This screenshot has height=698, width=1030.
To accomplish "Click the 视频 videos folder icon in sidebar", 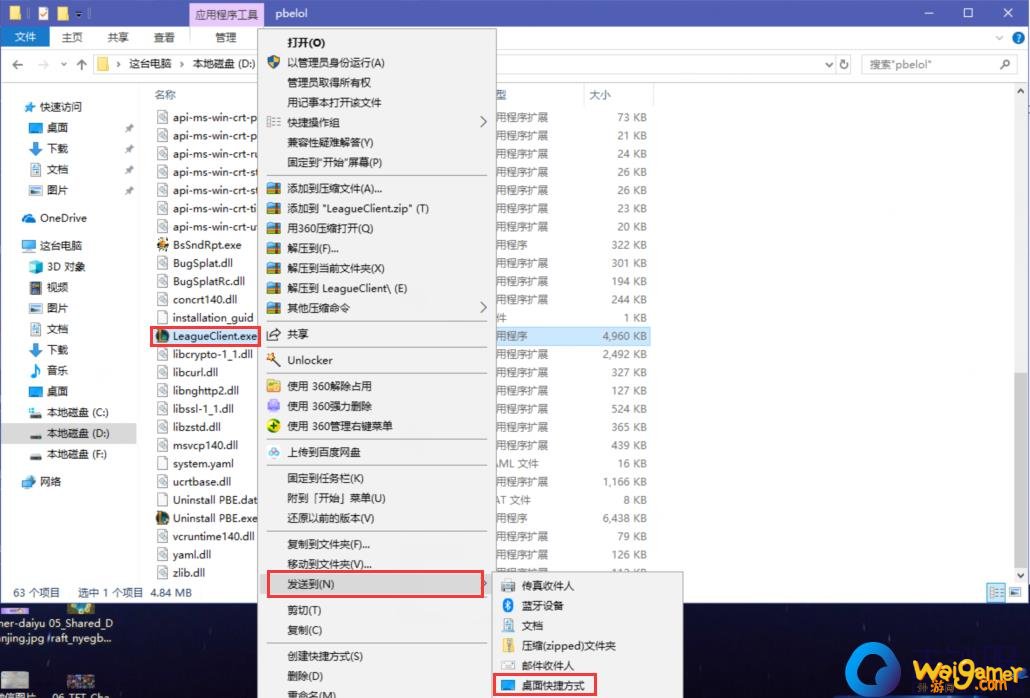I will point(36,288).
